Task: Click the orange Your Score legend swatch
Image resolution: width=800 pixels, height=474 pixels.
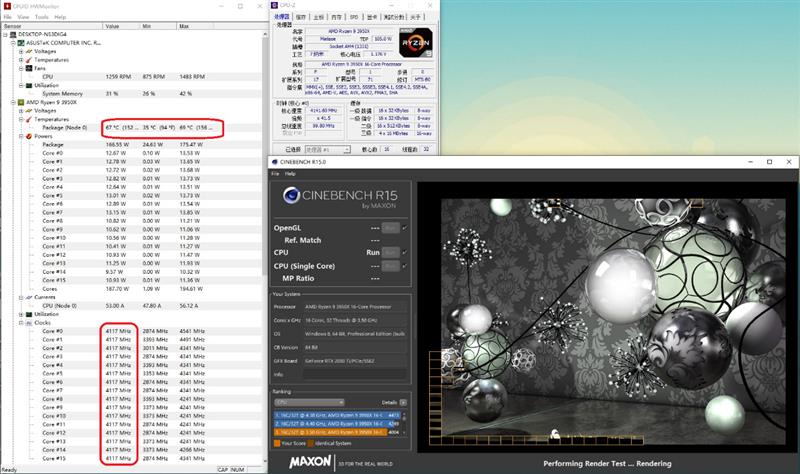Action: (x=277, y=443)
